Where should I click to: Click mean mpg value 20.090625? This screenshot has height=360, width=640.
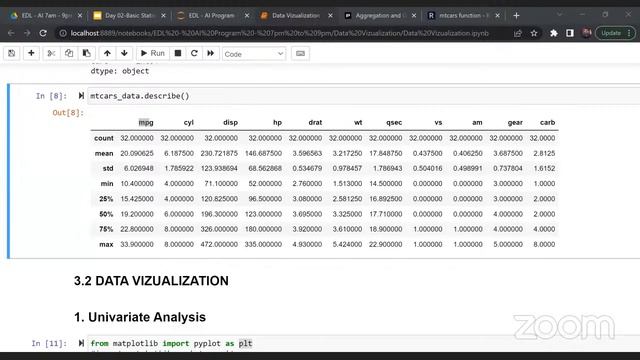pyautogui.click(x=137, y=153)
